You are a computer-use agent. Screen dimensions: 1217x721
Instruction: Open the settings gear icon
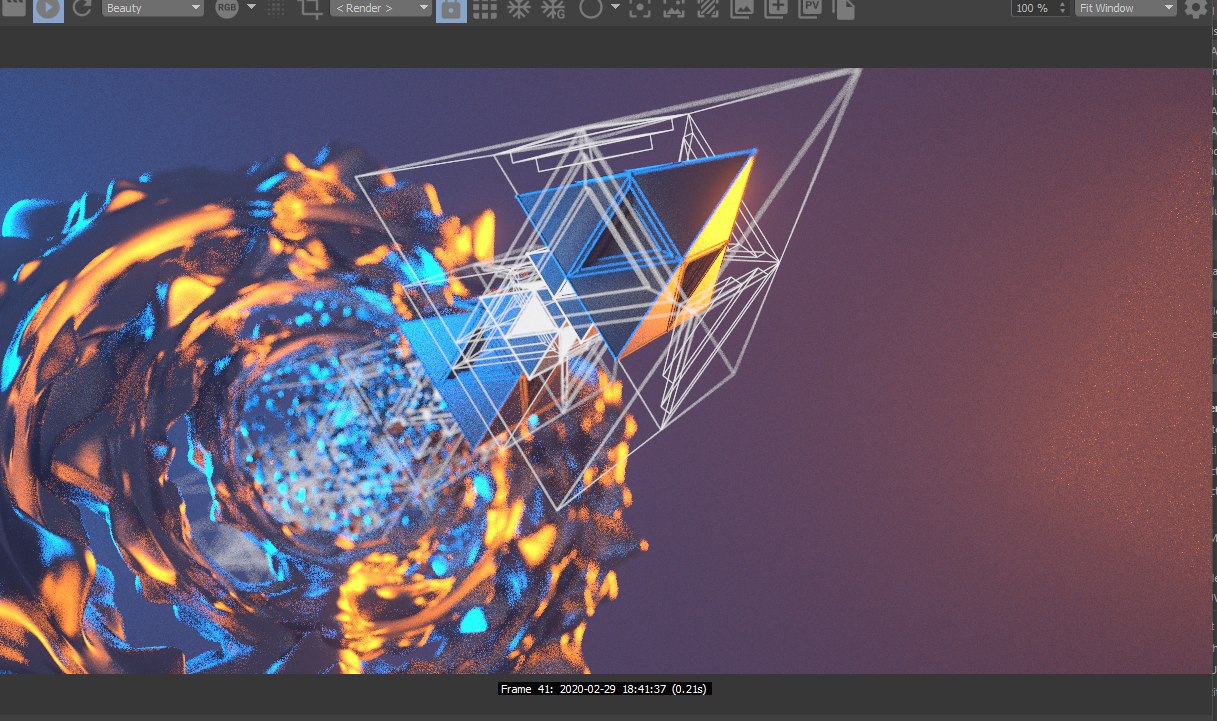1195,9
